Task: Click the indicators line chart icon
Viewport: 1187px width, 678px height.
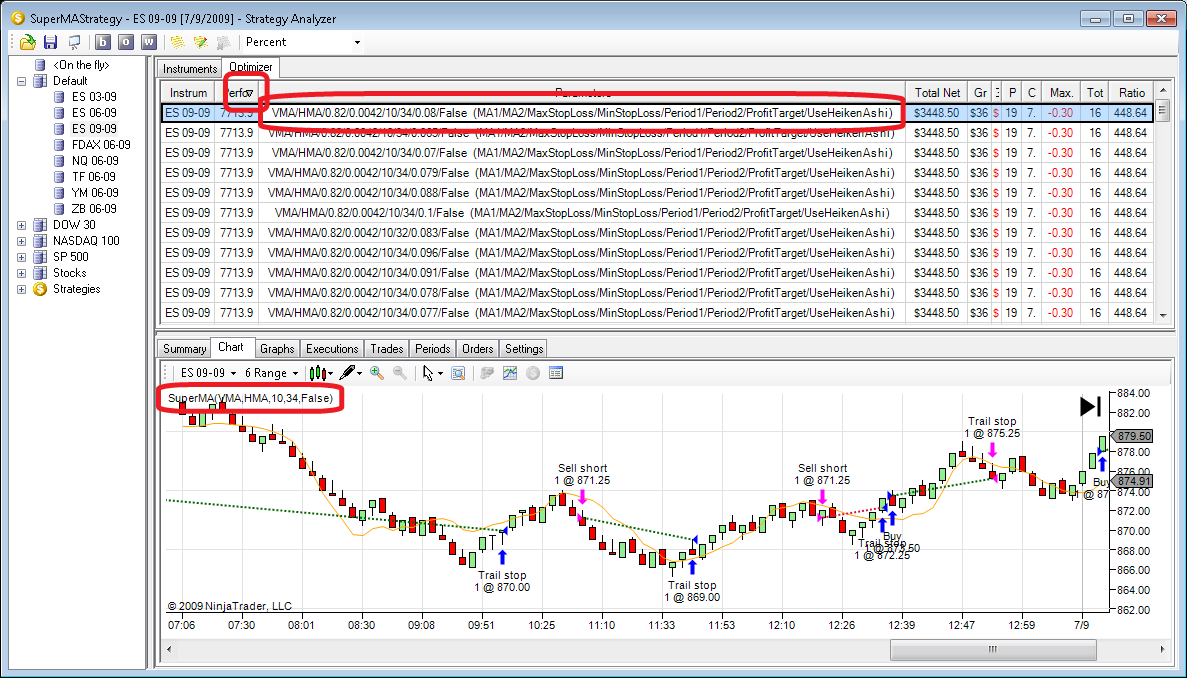Action: click(x=510, y=373)
